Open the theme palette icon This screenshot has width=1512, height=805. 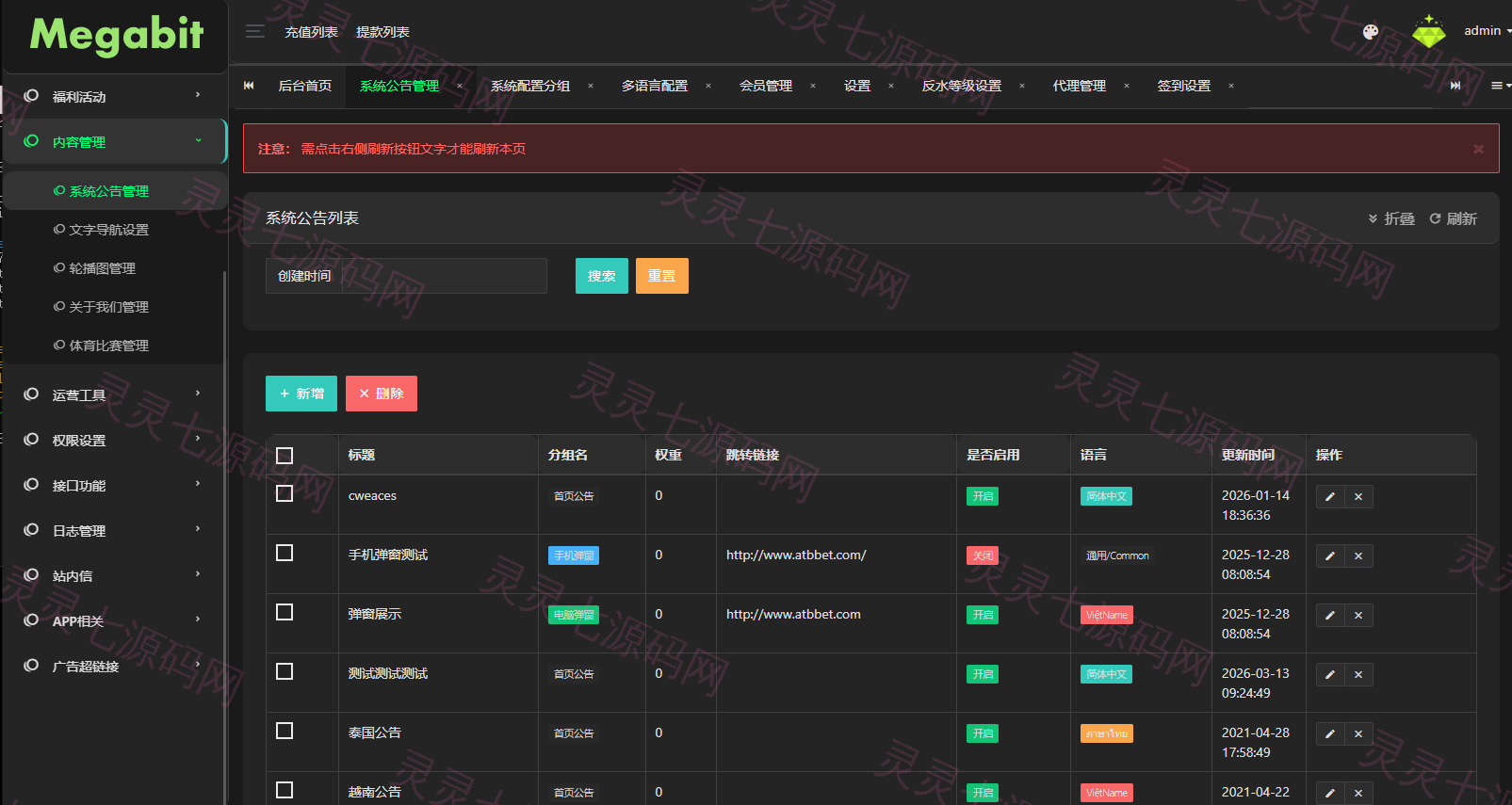(x=1371, y=32)
